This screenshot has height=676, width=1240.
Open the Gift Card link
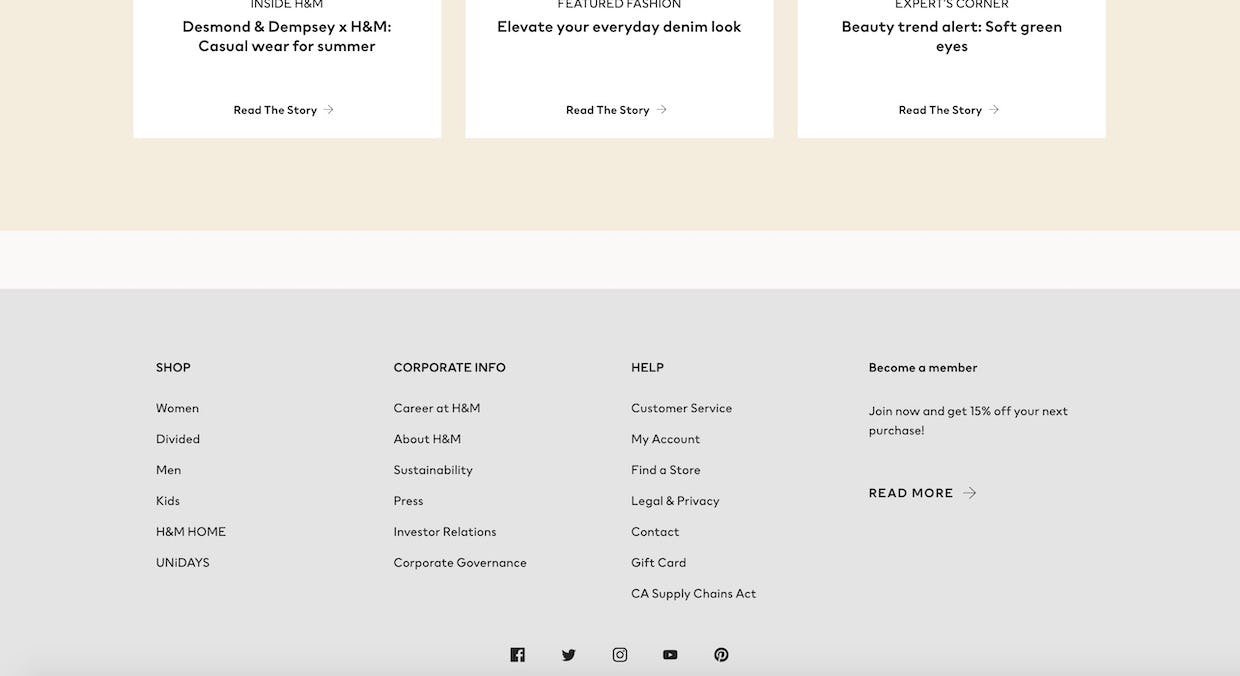tap(658, 563)
